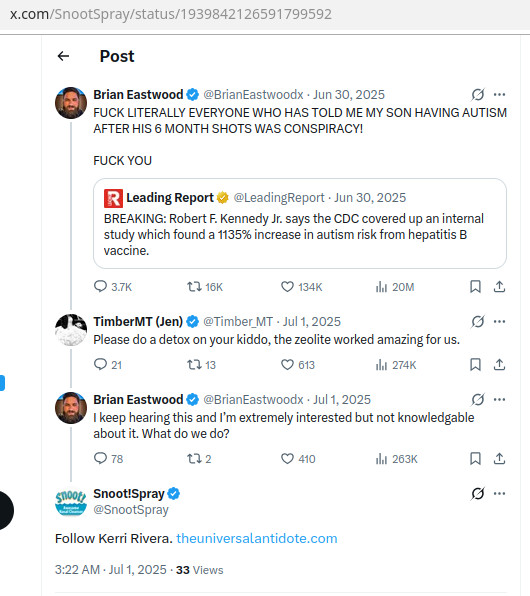Like TimberMT's reply with 613 likes
The height and width of the screenshot is (596, 530).
tap(287, 365)
